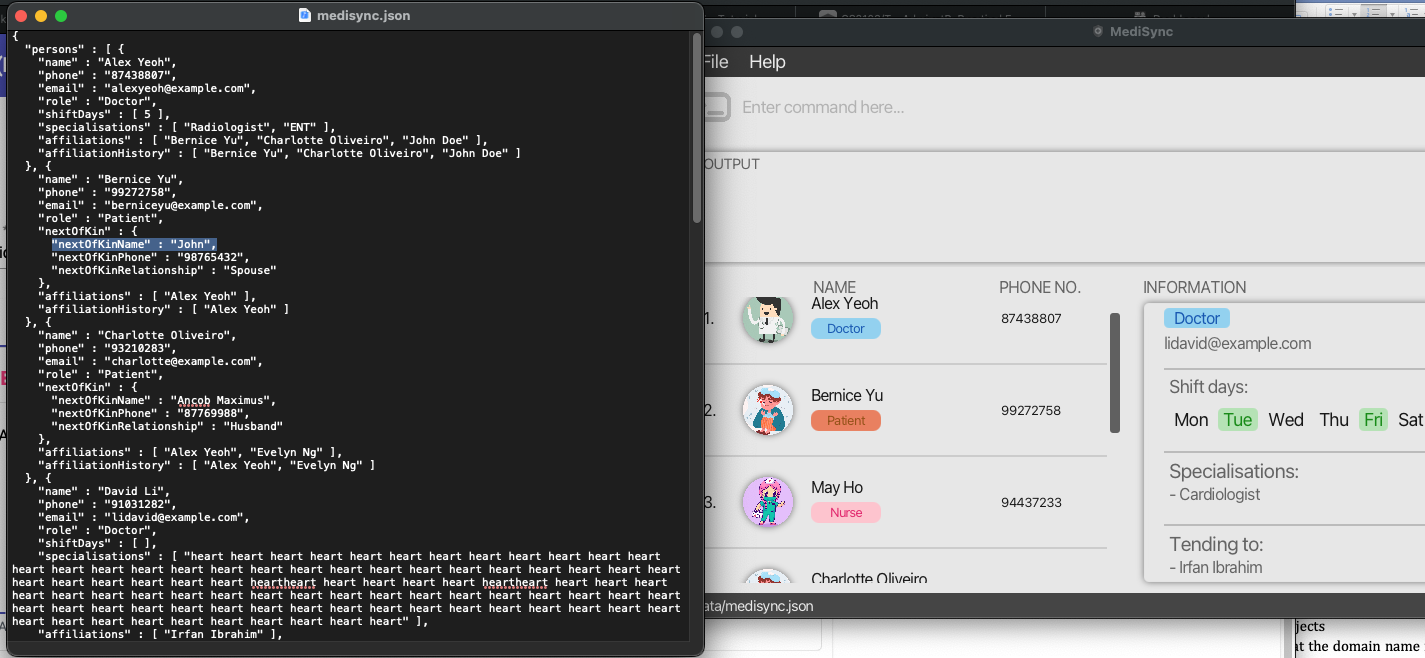Open the File menu in MediSync
1425x658 pixels.
coord(715,62)
